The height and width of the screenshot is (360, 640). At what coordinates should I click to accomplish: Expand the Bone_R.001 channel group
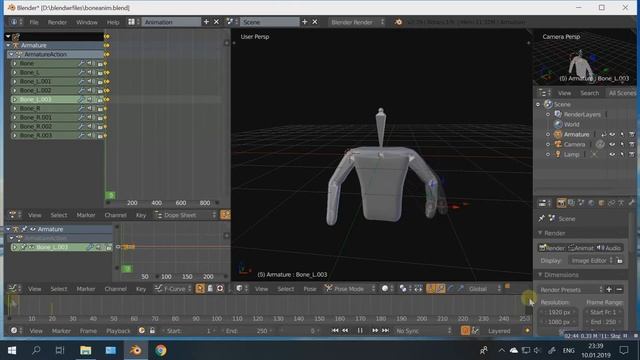[15, 117]
